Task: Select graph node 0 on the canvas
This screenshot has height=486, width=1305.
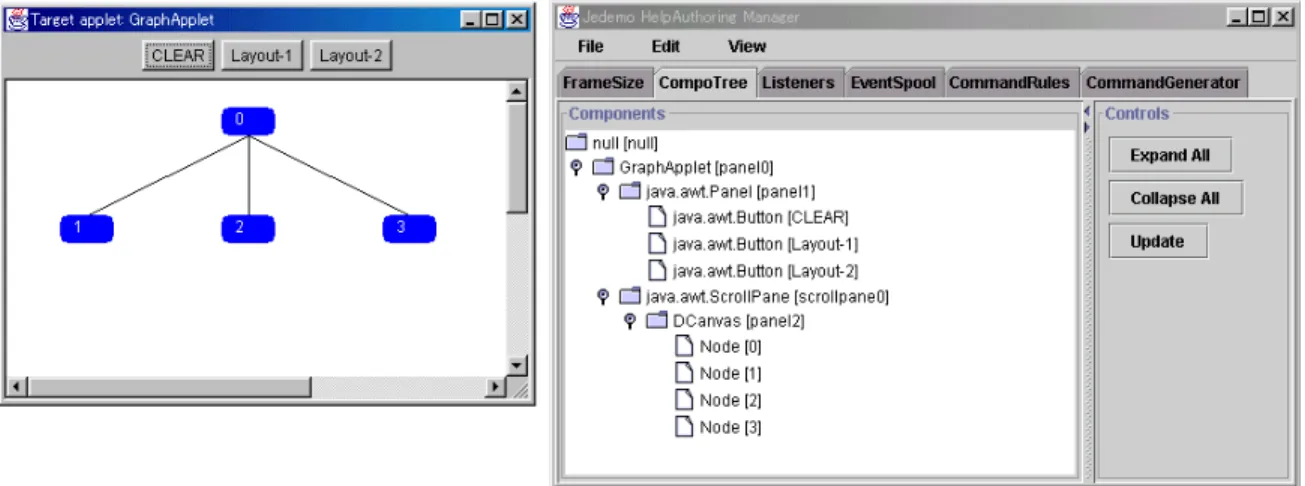Action: tap(247, 122)
